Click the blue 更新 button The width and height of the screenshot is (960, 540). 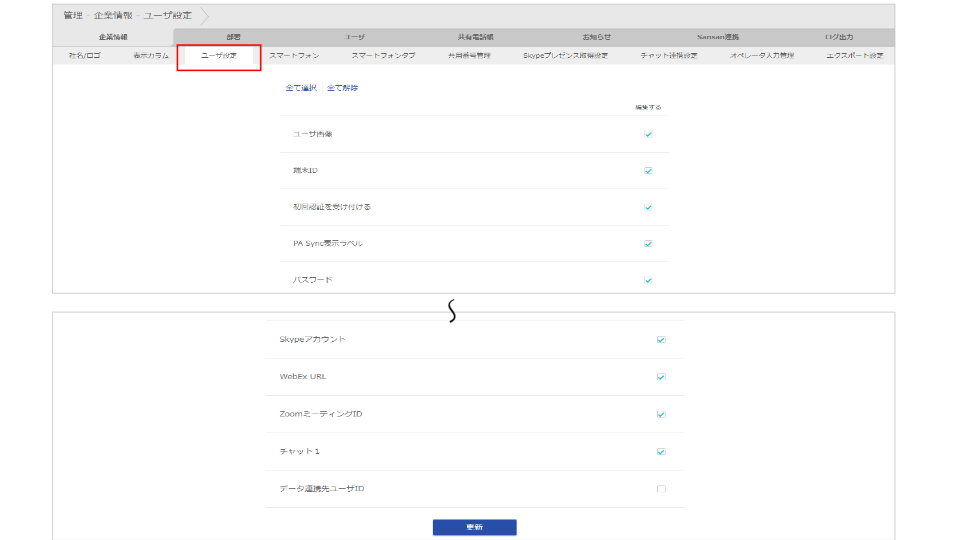[474, 527]
